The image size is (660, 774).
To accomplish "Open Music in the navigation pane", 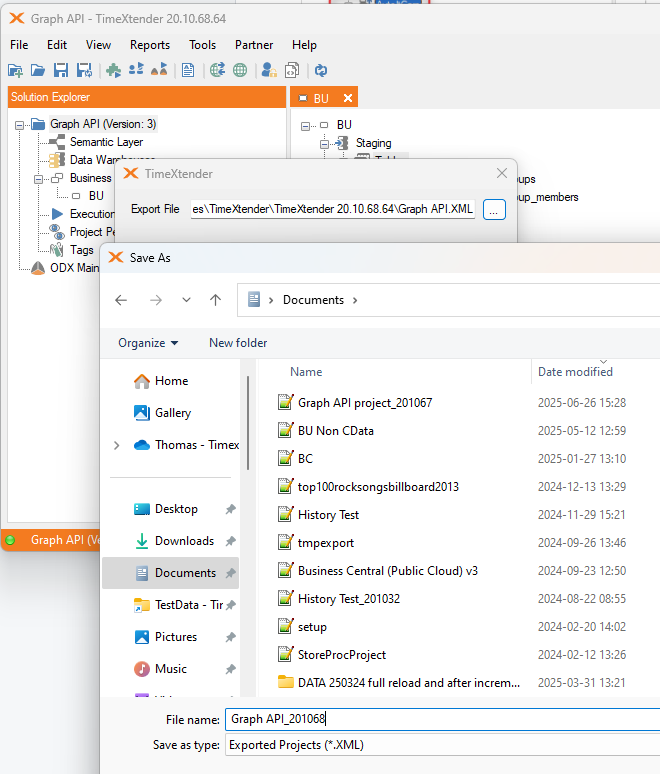I will [x=170, y=669].
